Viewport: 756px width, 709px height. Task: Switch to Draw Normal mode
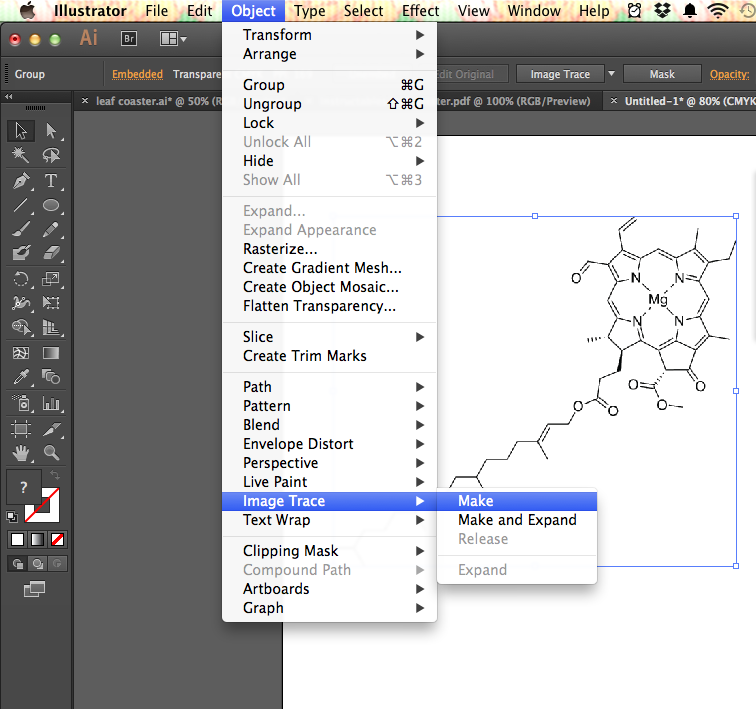18,563
